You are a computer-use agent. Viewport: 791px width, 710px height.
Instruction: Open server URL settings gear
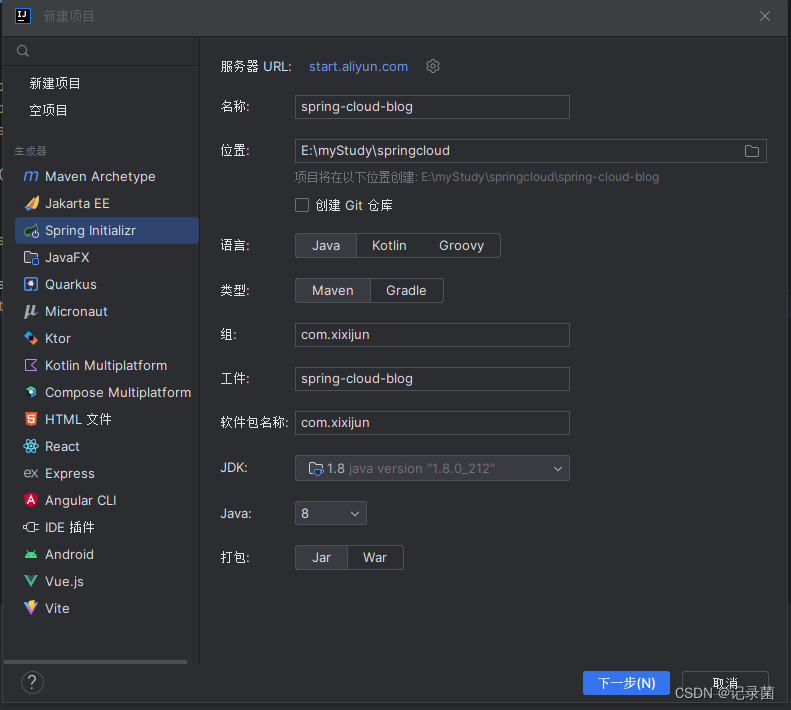pyautogui.click(x=433, y=66)
